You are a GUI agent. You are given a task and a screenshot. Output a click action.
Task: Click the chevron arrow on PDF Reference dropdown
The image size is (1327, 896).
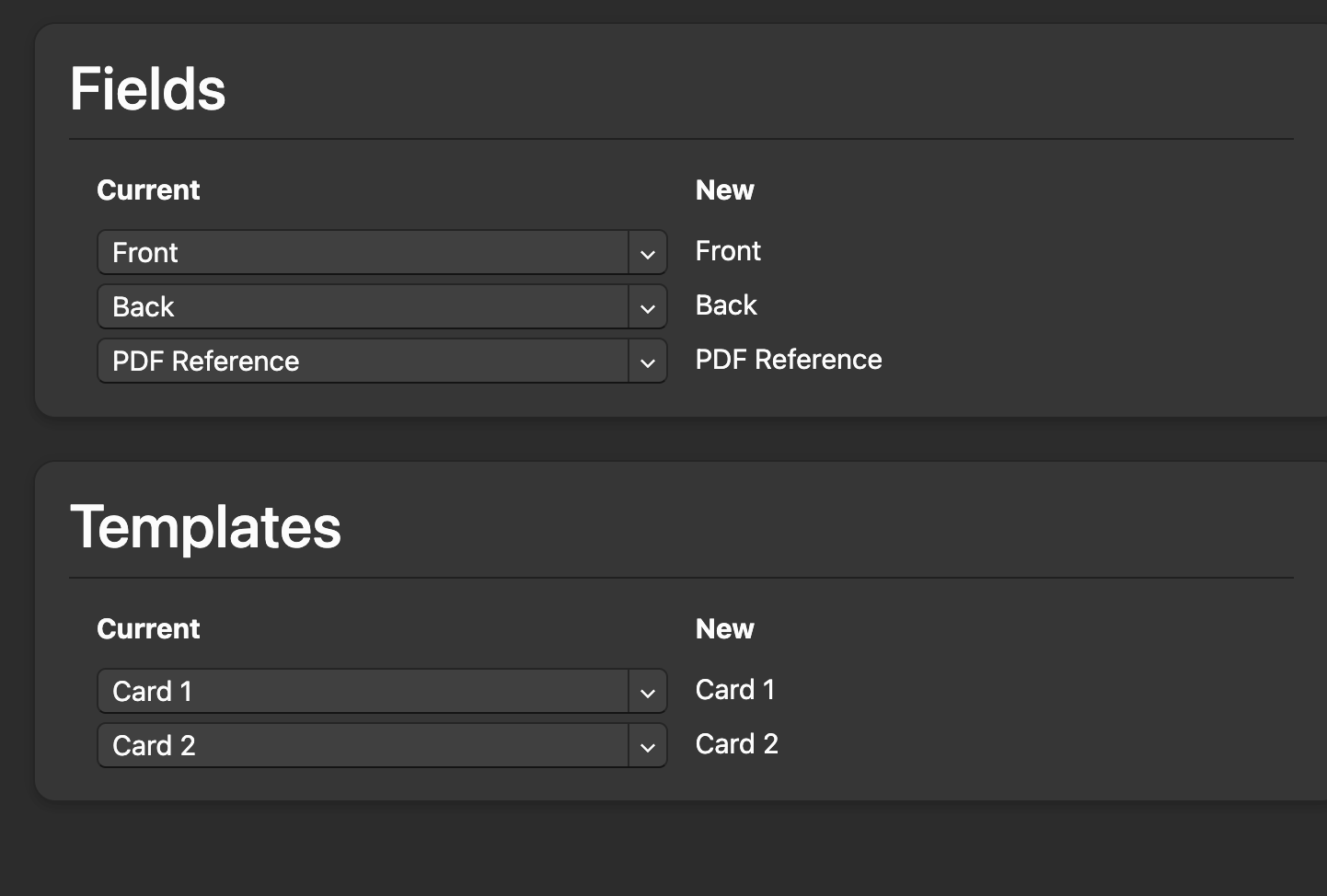648,362
